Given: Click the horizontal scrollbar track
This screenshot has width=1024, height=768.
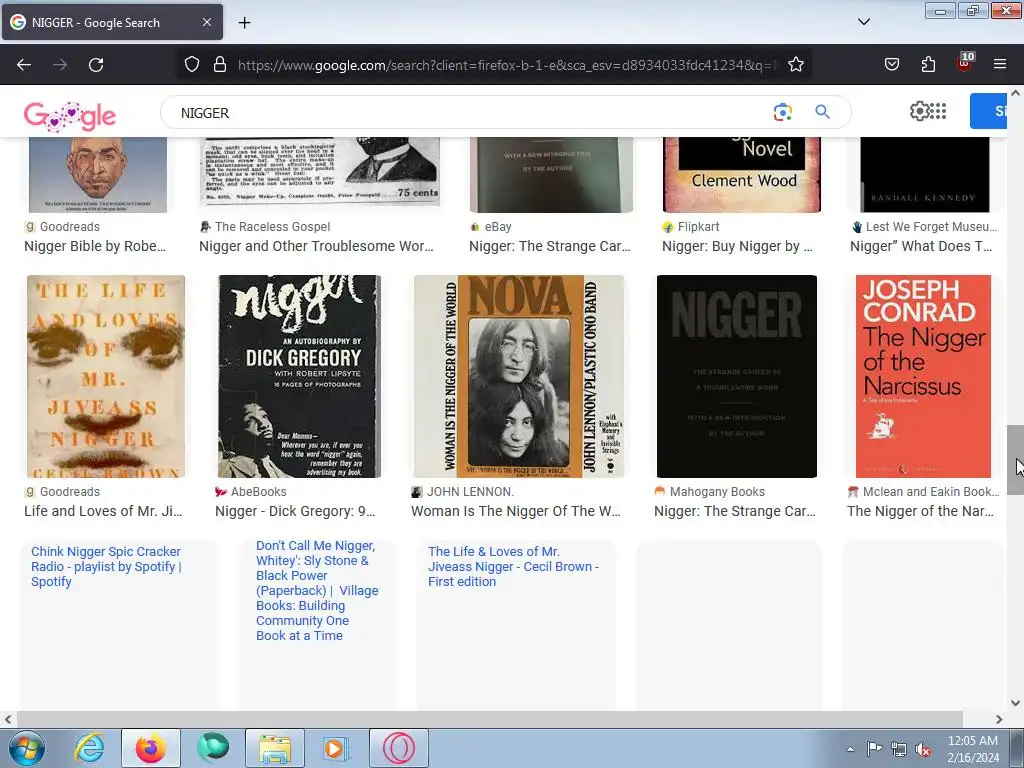Looking at the screenshot, I should coord(488,719).
